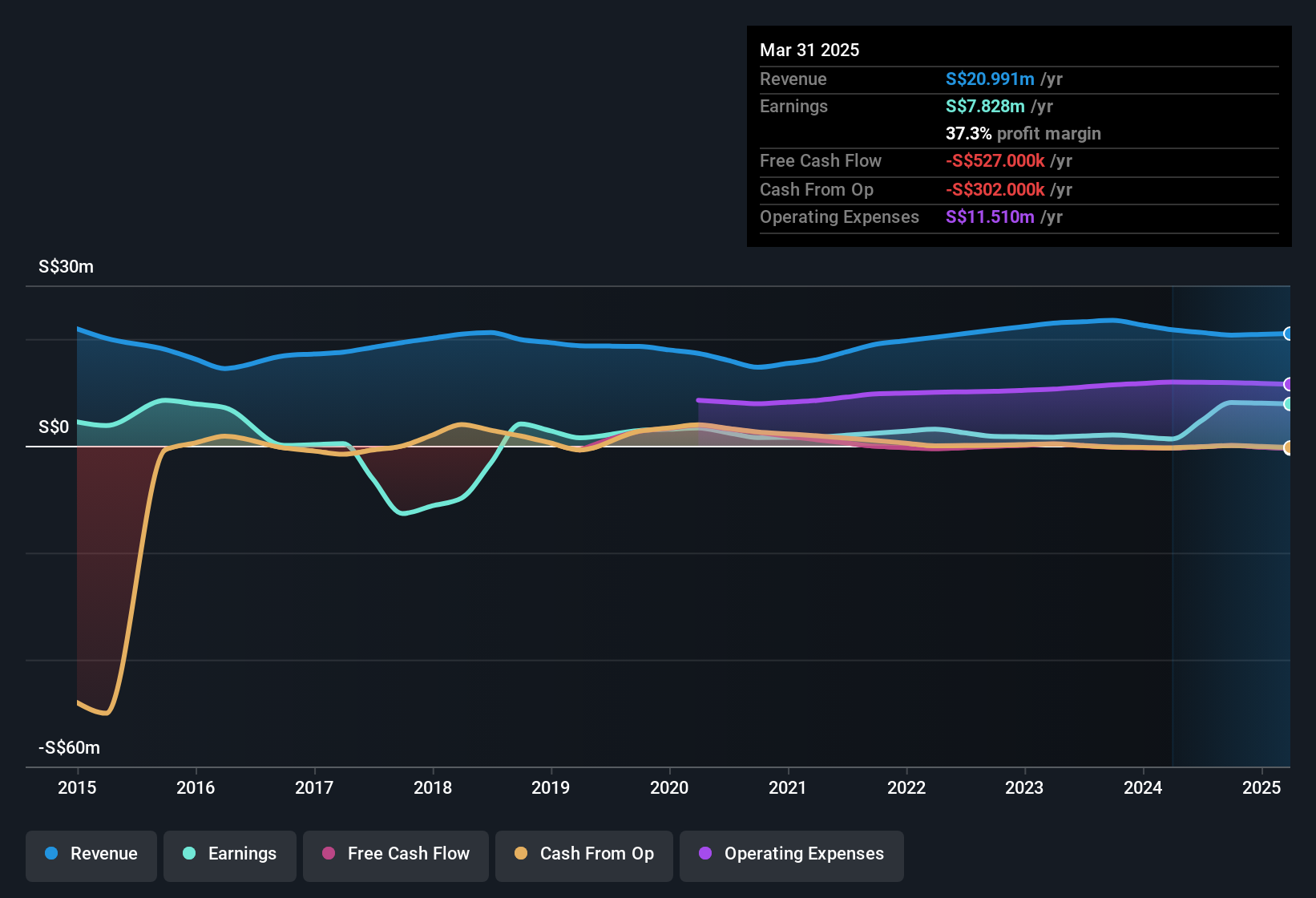Click the Operating Expenses endpoint marker
1316x898 pixels.
pyautogui.click(x=1289, y=385)
